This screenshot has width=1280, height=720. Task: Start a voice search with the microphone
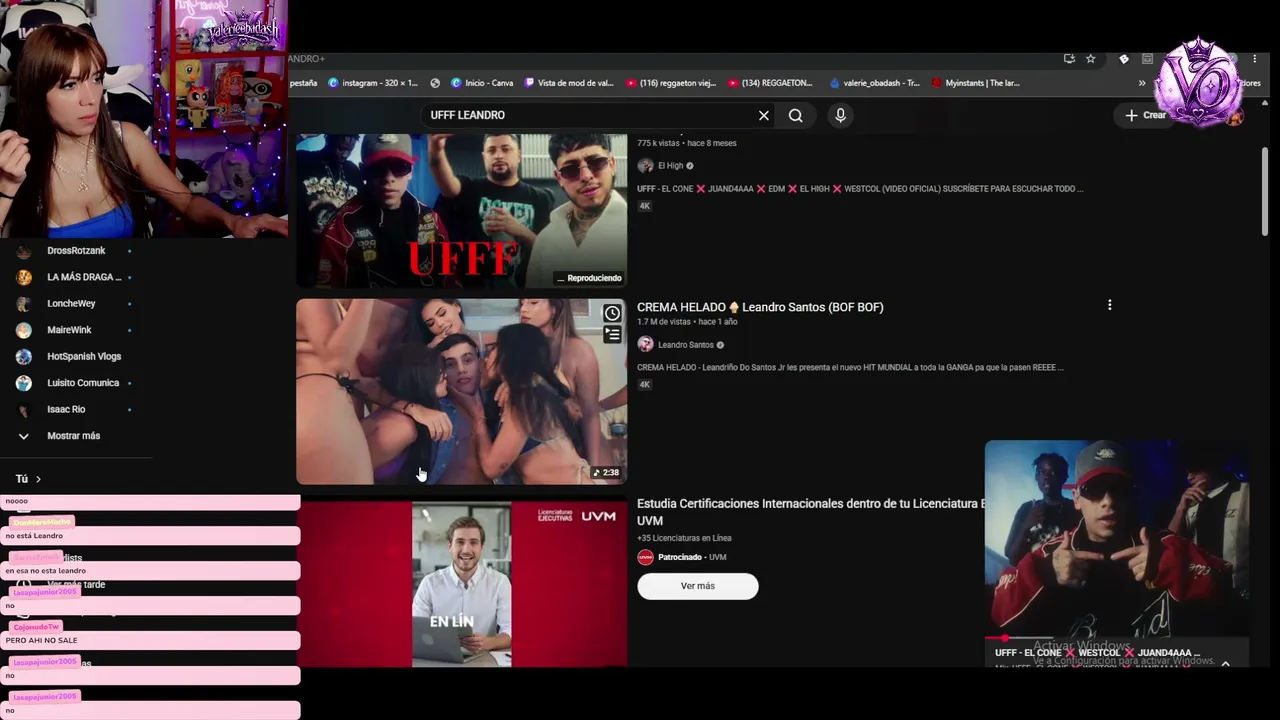coord(840,115)
